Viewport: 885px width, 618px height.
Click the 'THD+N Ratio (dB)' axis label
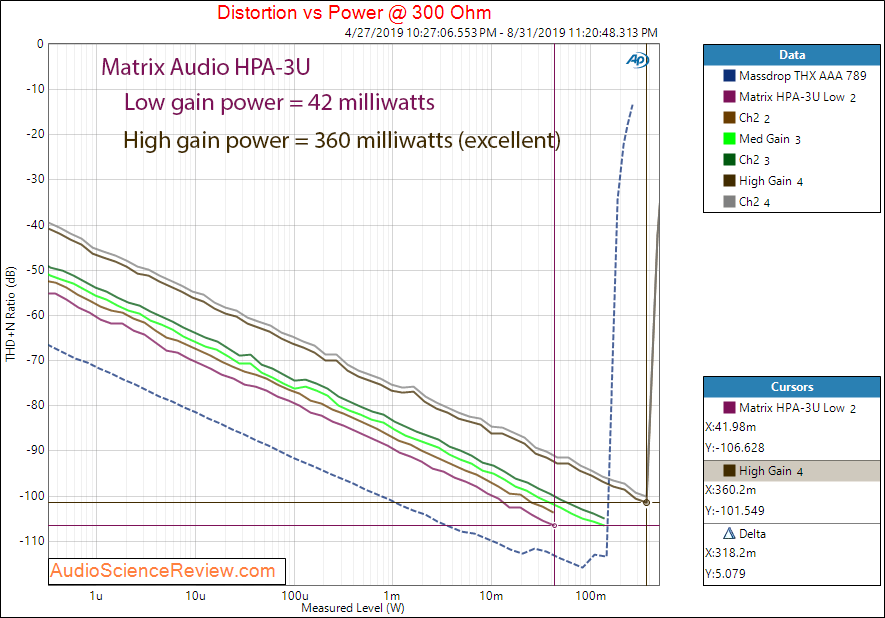[x=11, y=314]
